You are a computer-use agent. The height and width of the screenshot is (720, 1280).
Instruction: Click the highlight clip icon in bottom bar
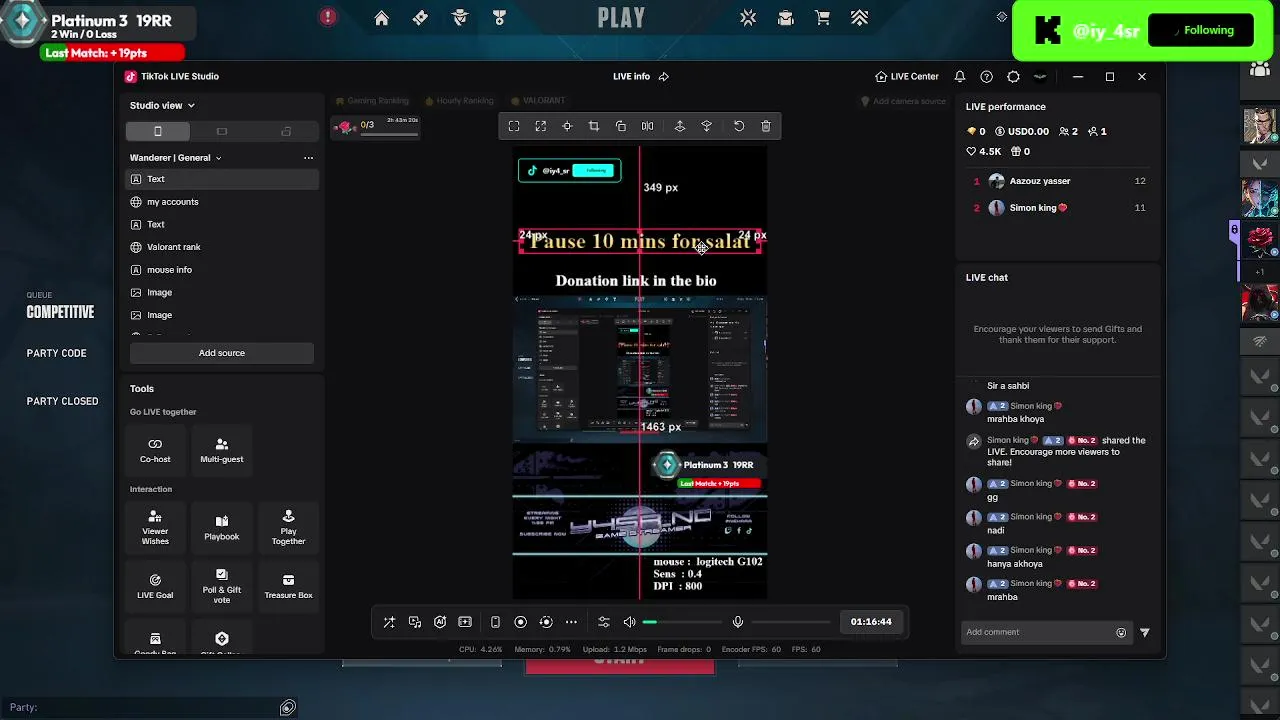tap(465, 622)
